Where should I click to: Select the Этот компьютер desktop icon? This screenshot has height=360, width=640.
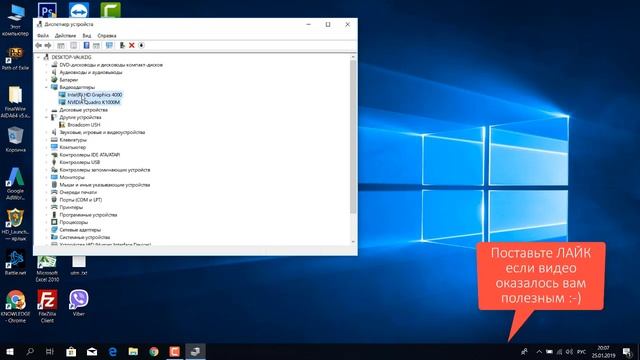pyautogui.click(x=16, y=20)
